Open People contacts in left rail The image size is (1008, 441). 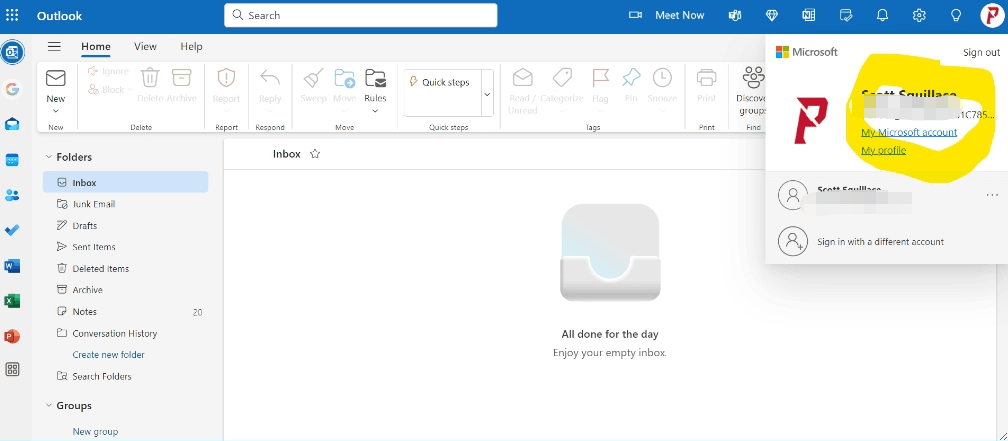click(x=12, y=195)
